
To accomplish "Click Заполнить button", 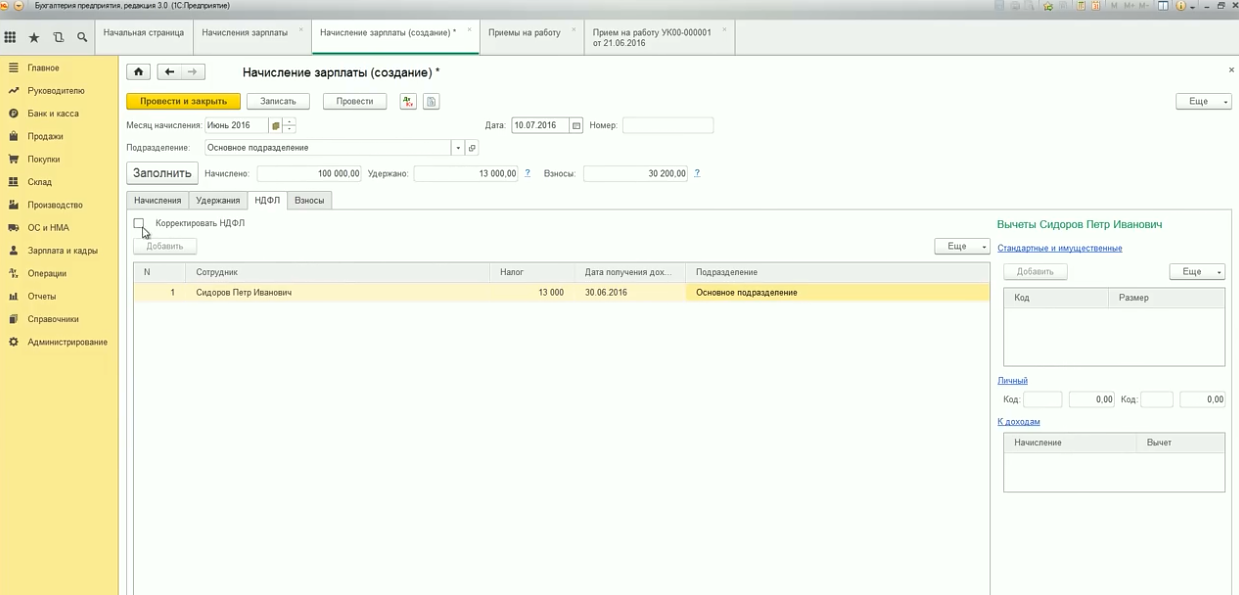I will click(x=162, y=173).
